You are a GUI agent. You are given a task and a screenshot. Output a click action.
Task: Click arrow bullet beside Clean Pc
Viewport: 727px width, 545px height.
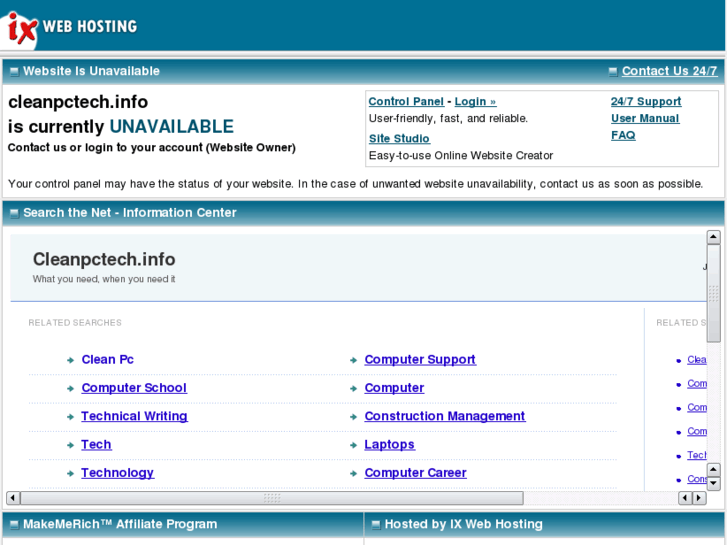(x=70, y=360)
